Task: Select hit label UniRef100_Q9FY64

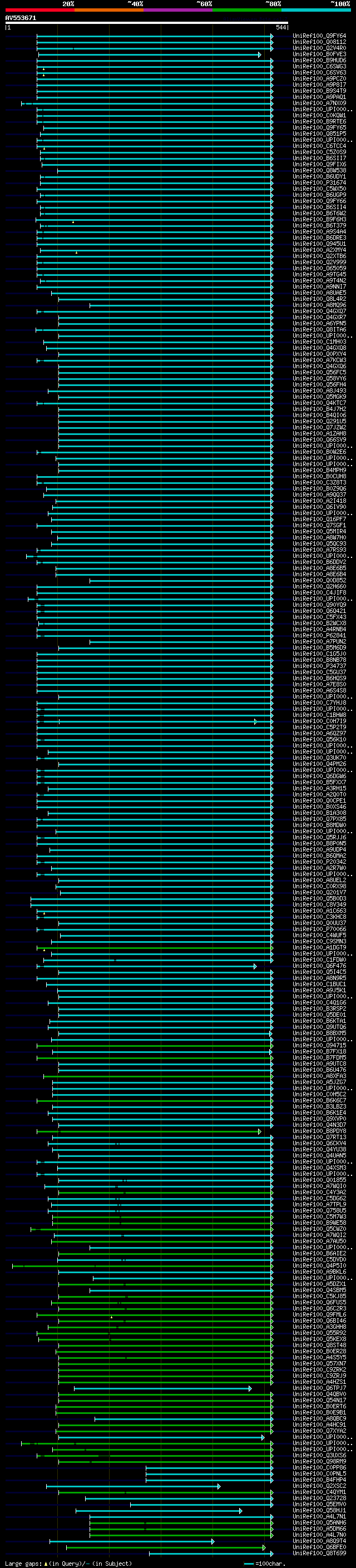Action: (x=319, y=36)
